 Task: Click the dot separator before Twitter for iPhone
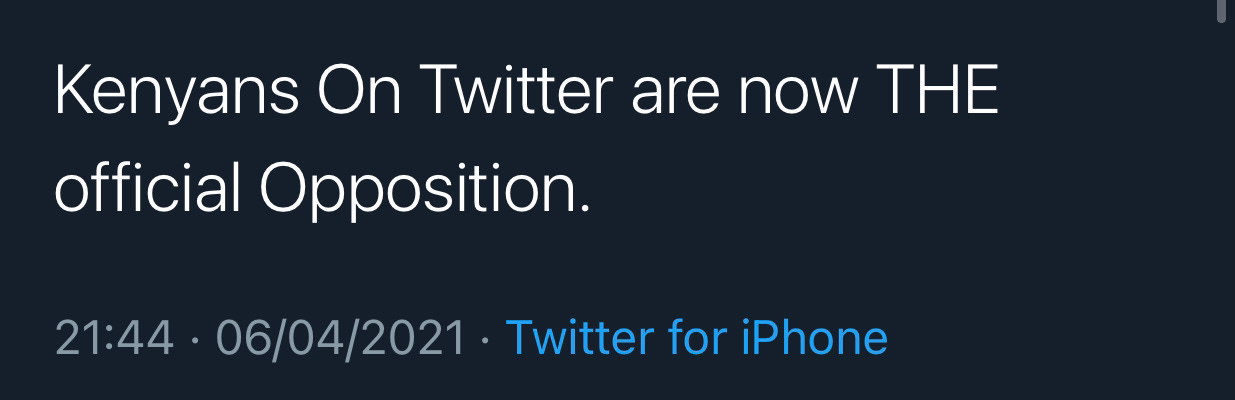tap(487, 338)
